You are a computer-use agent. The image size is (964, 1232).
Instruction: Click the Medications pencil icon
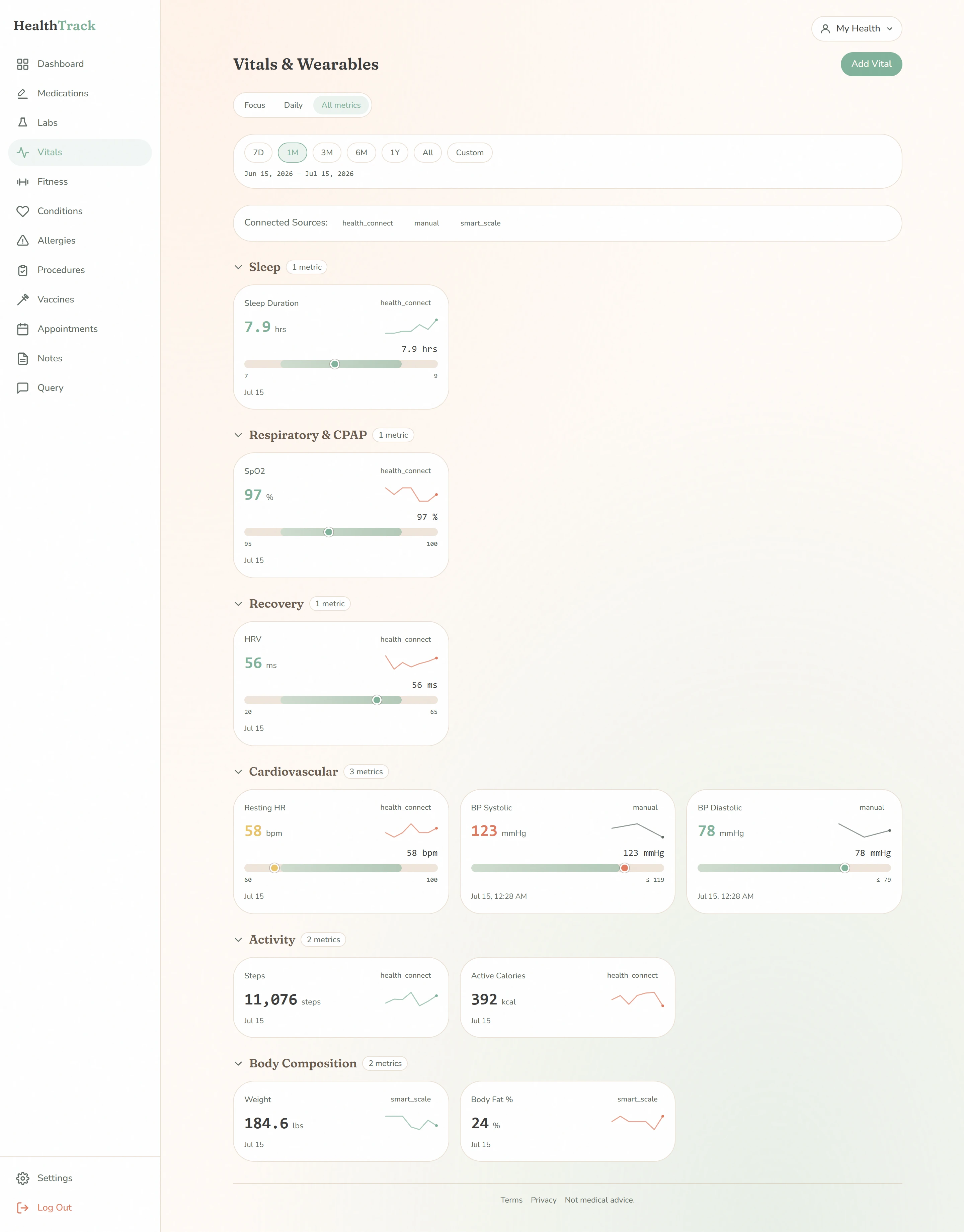22,94
